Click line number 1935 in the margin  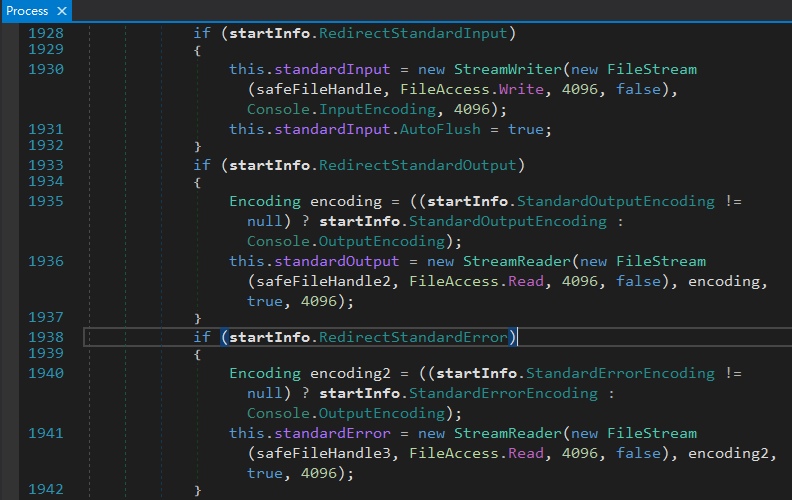(x=46, y=201)
